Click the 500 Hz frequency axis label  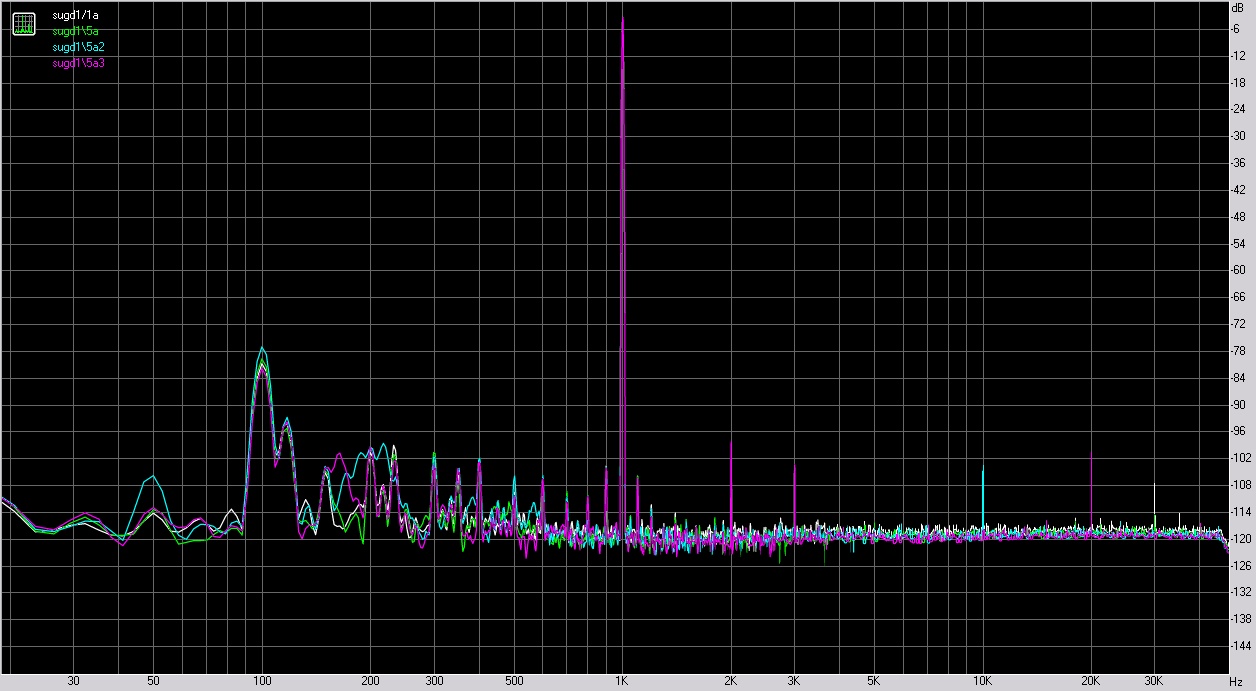(513, 682)
